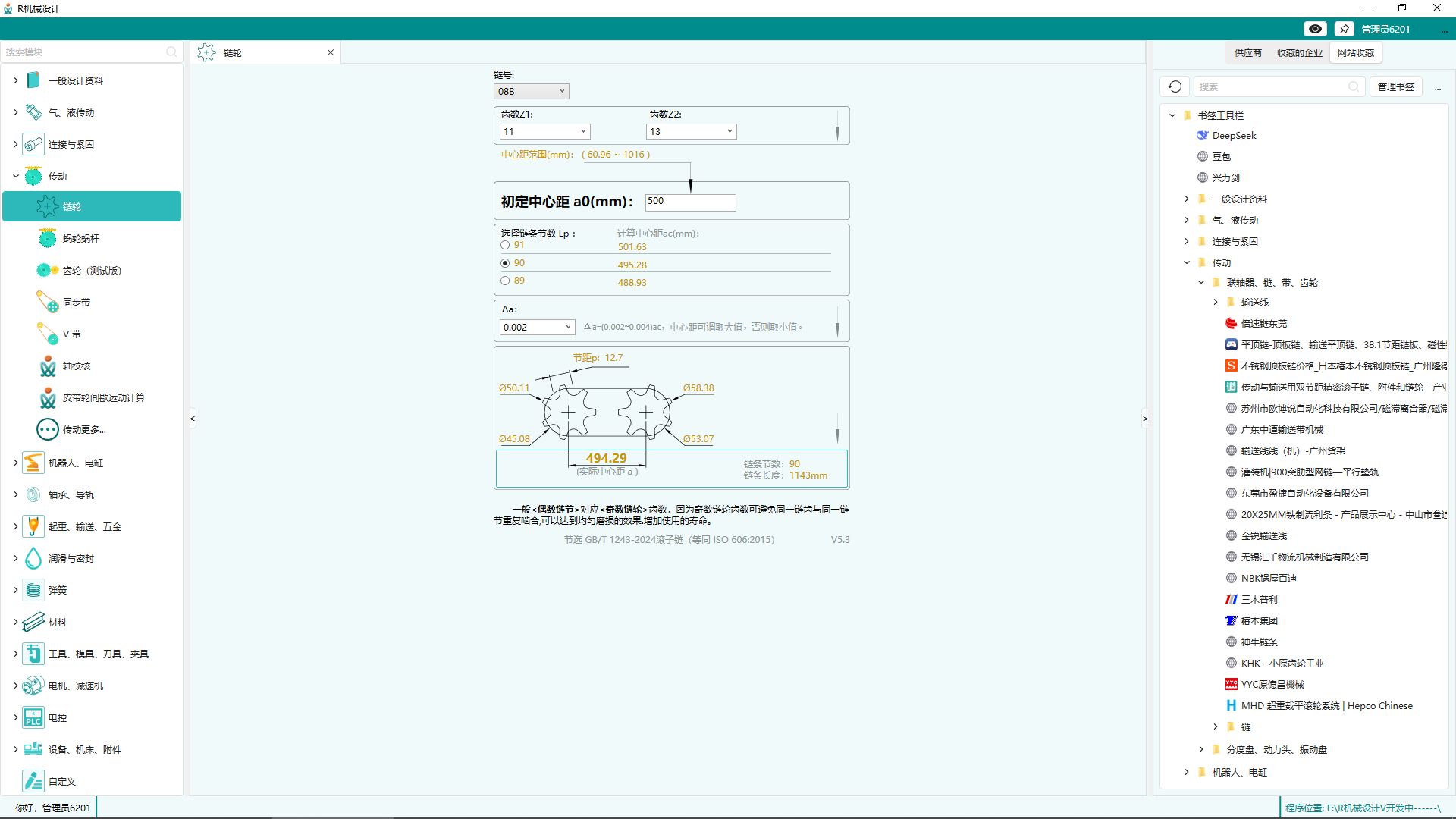Open the DeepSeek bookmark link
Viewport: 1456px width, 819px height.
coord(1234,136)
